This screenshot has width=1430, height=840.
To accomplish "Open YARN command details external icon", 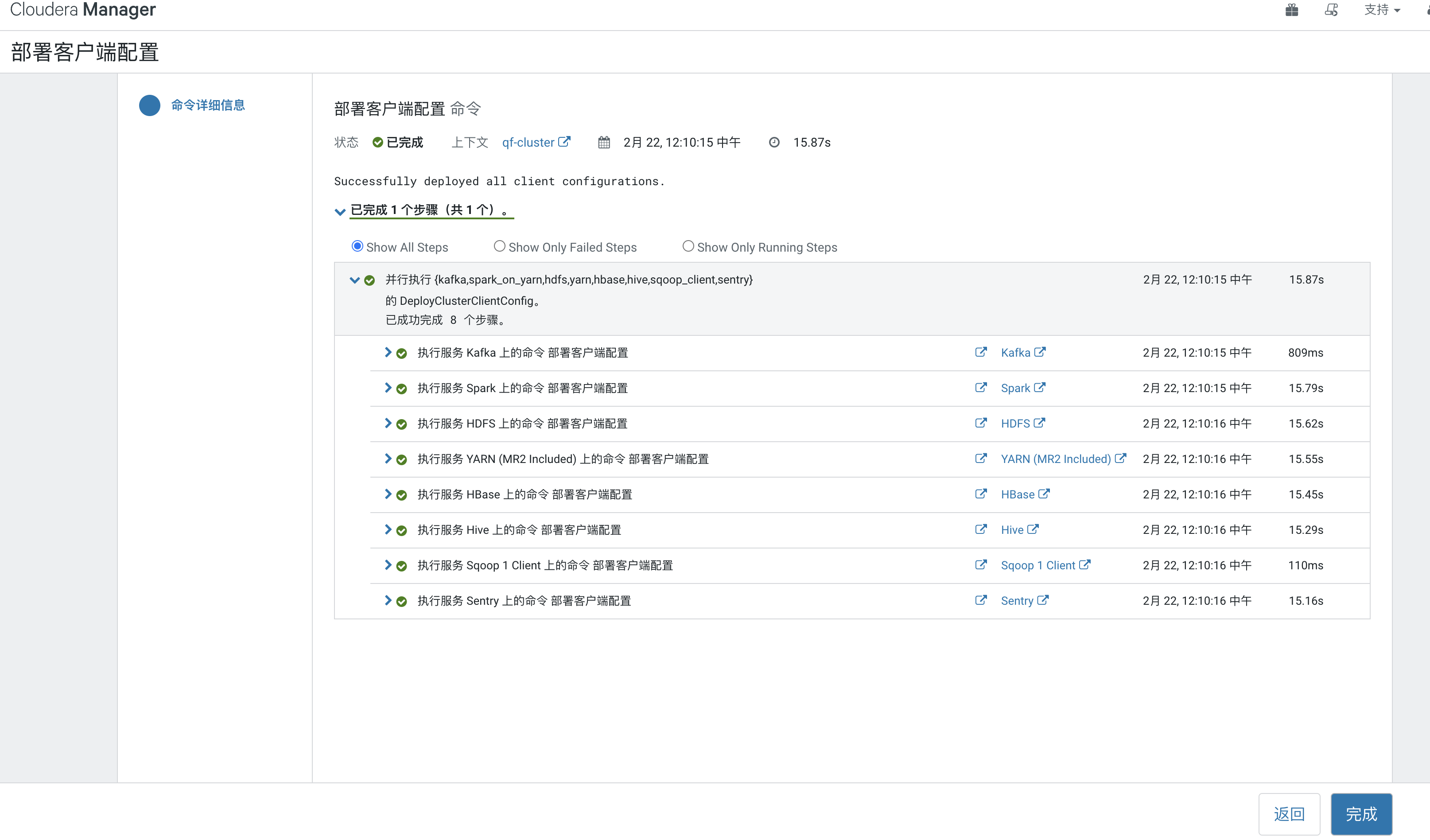I will (980, 458).
